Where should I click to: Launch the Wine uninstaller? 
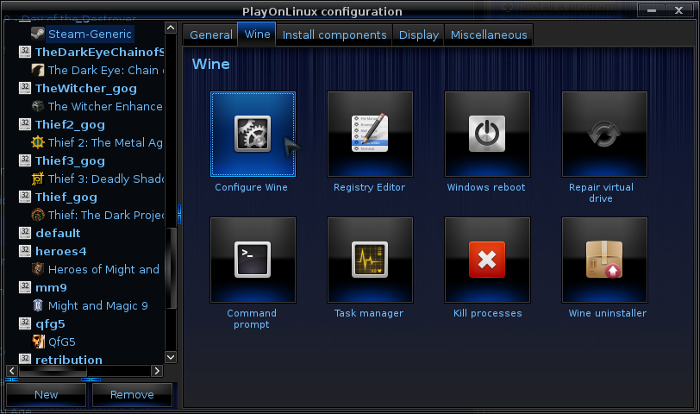[604, 260]
